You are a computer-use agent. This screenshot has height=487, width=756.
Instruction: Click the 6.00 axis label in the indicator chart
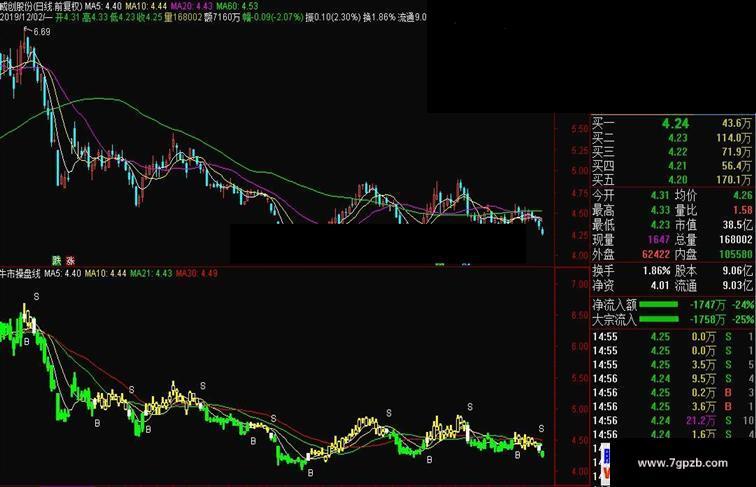pyautogui.click(x=580, y=347)
